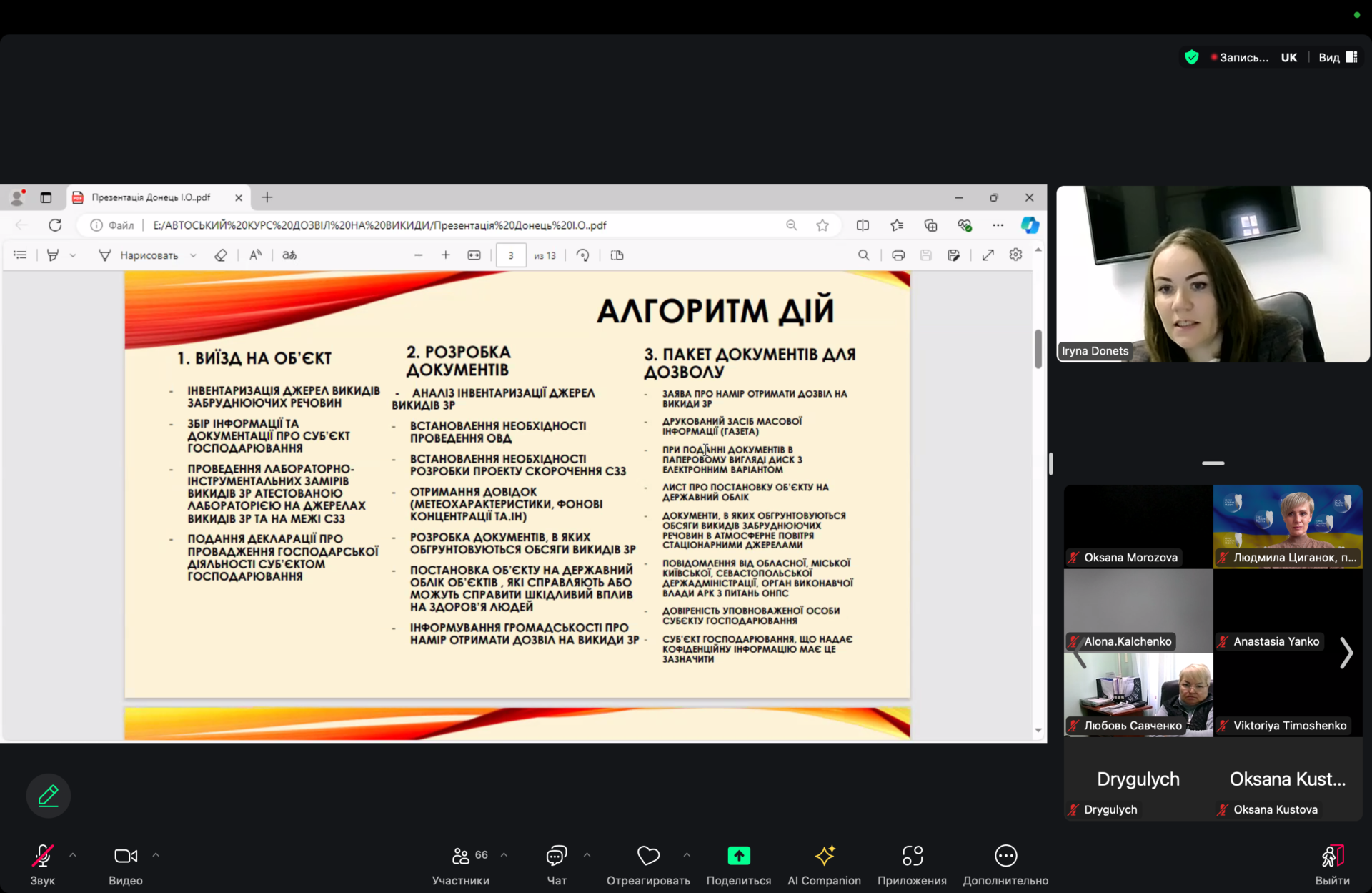The width and height of the screenshot is (1372, 893).
Task: Expand the participants options arrow
Action: pos(504,855)
